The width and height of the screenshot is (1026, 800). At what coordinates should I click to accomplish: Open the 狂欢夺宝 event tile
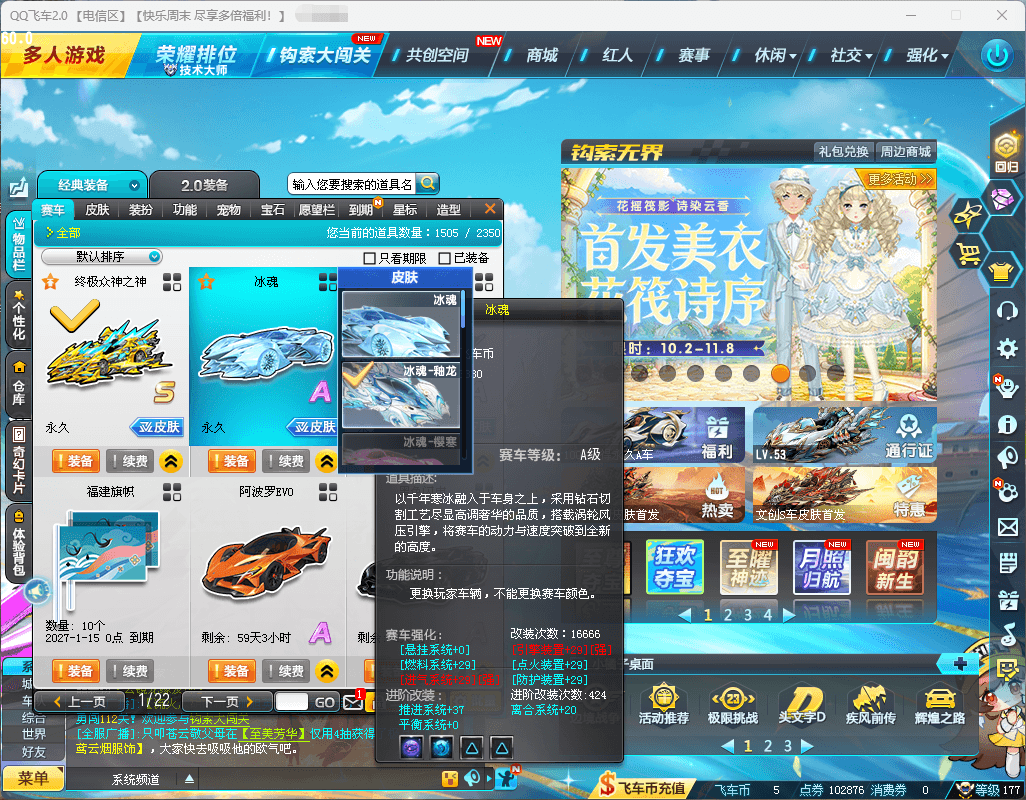click(x=675, y=566)
